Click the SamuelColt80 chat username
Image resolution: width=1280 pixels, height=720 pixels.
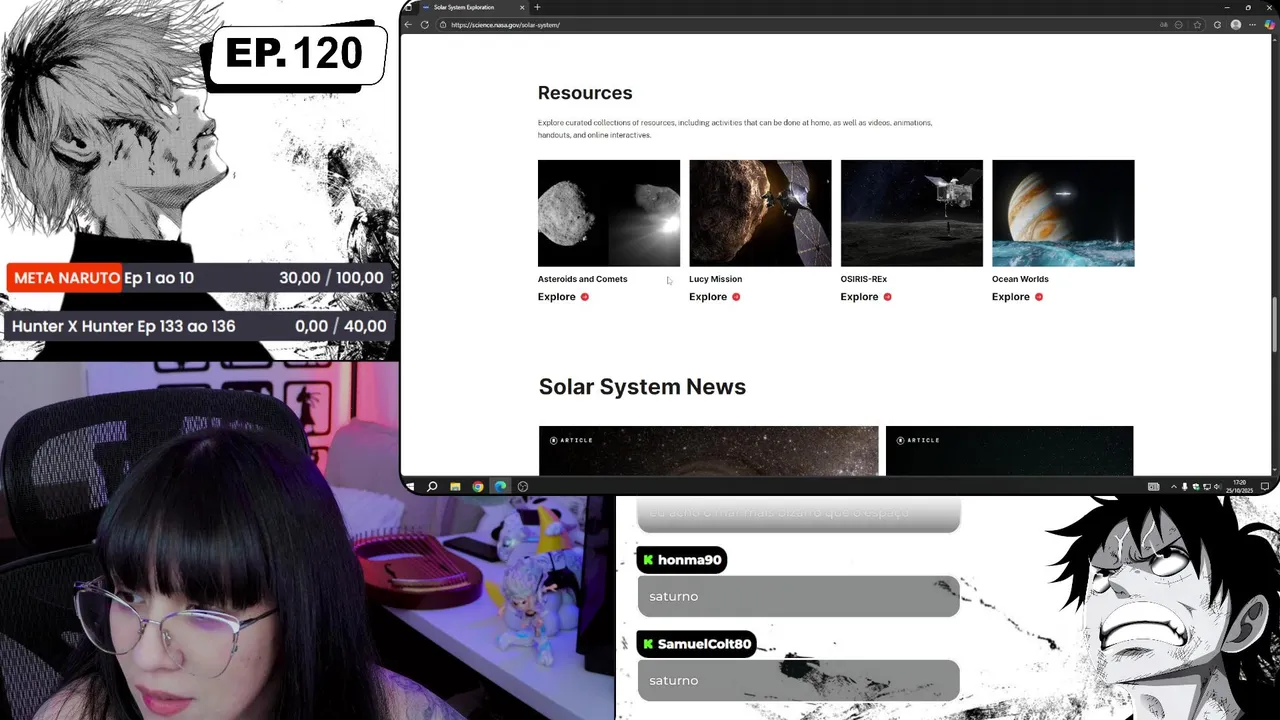[704, 644]
